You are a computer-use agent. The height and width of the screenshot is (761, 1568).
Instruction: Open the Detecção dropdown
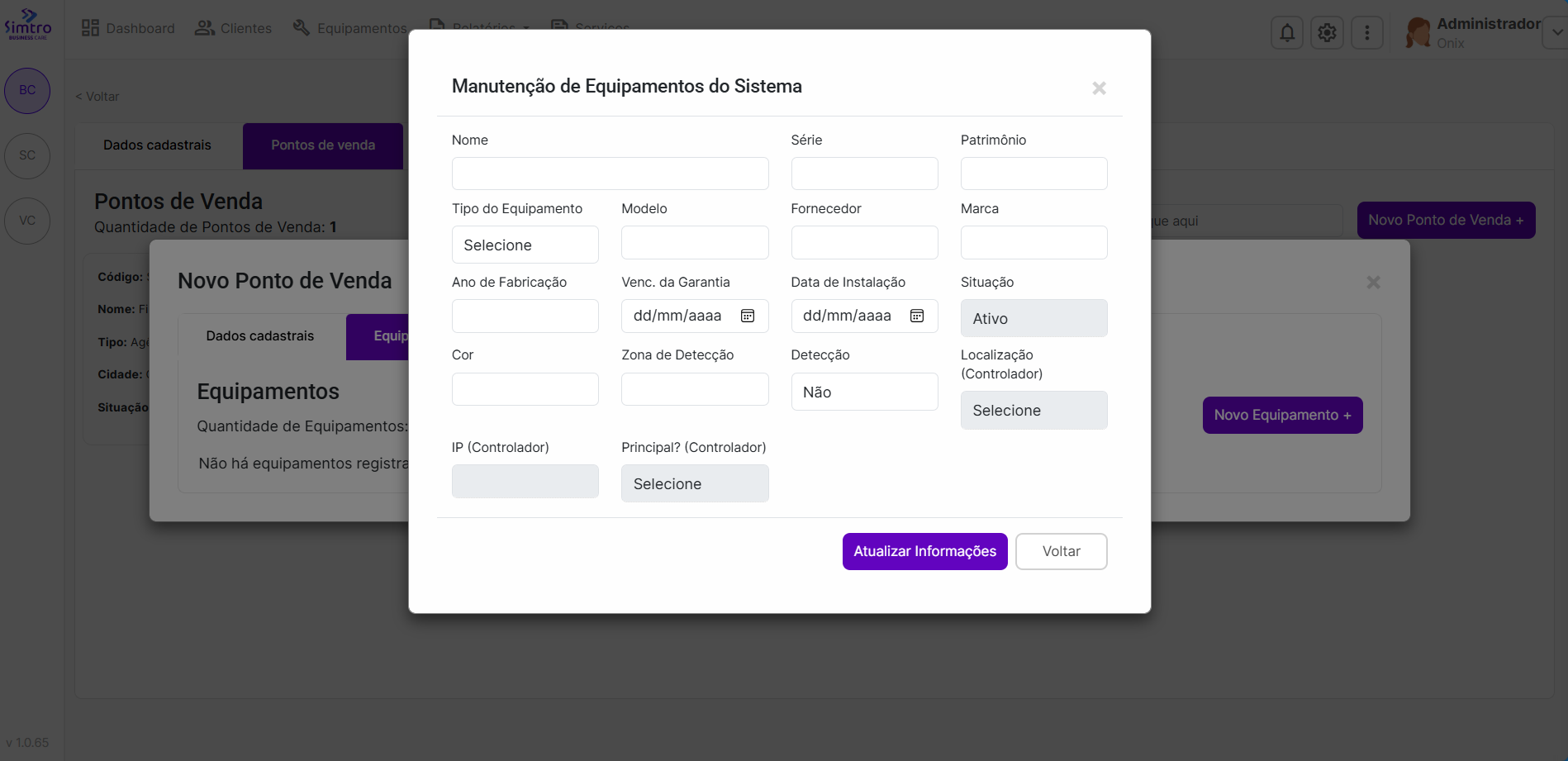863,392
